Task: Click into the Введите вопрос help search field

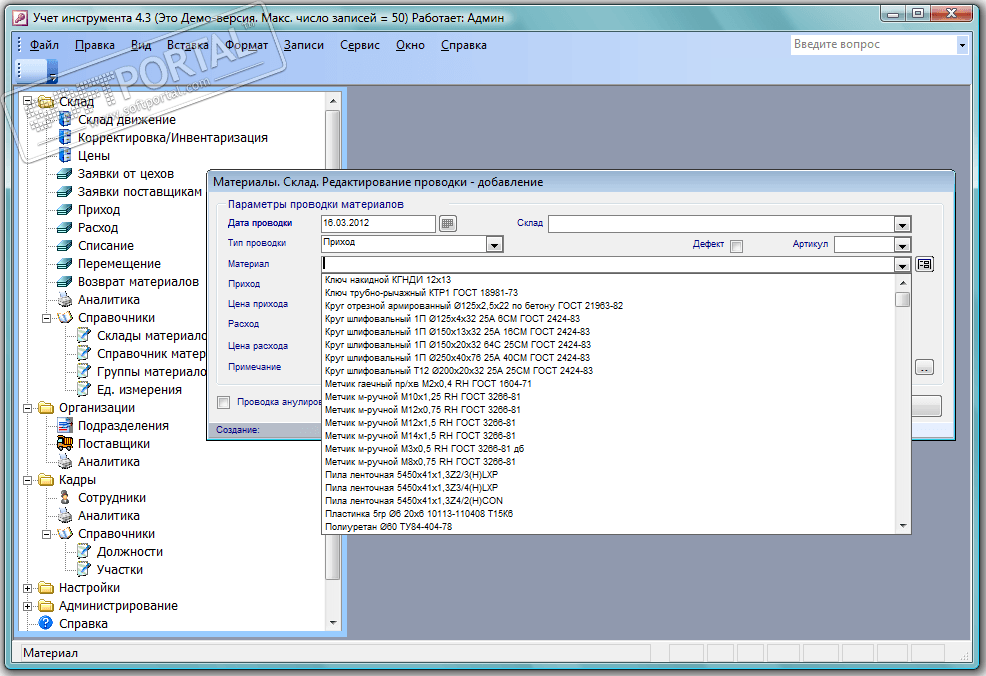Action: pyautogui.click(x=872, y=45)
